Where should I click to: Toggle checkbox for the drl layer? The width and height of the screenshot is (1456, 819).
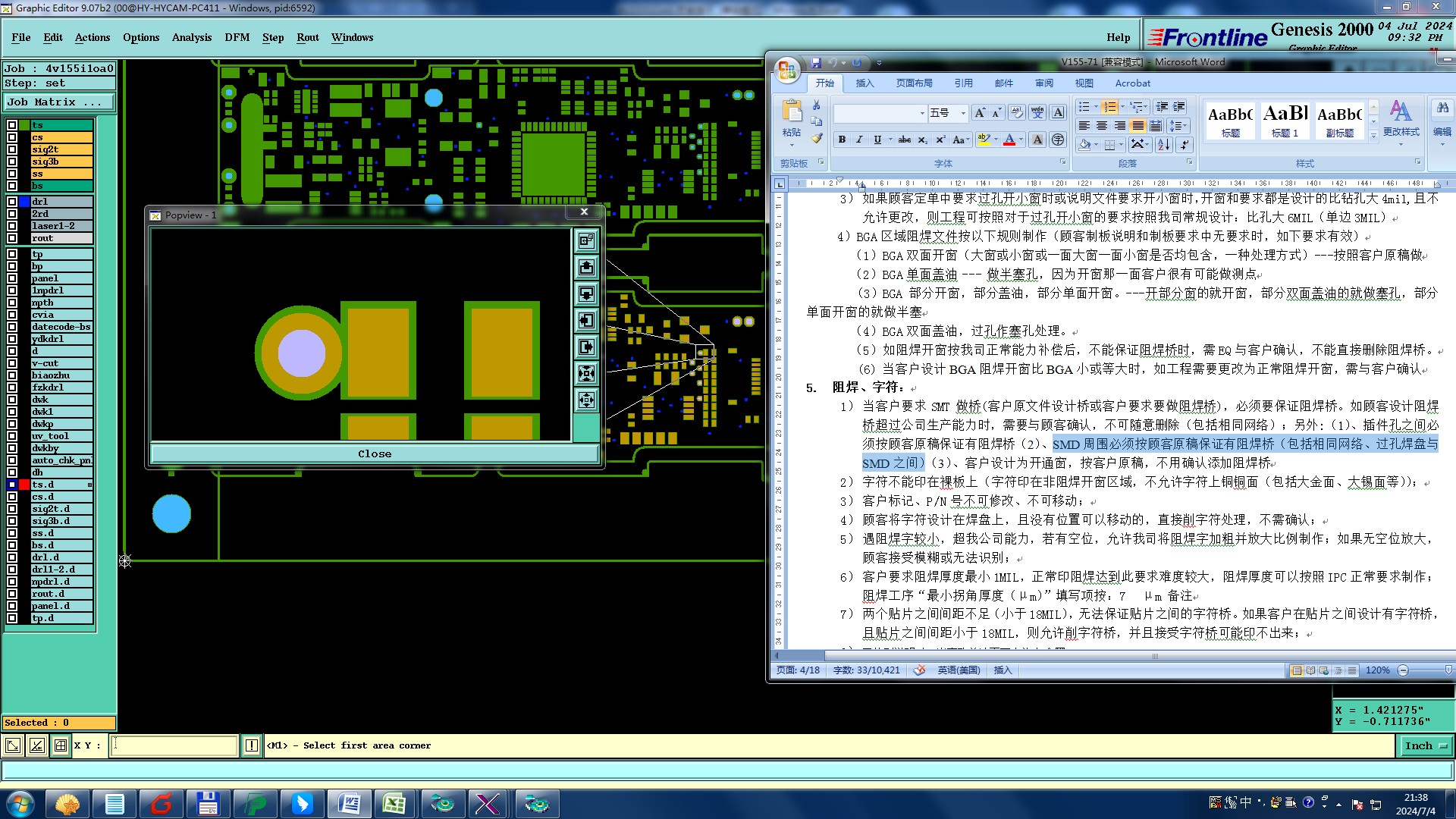[x=12, y=202]
